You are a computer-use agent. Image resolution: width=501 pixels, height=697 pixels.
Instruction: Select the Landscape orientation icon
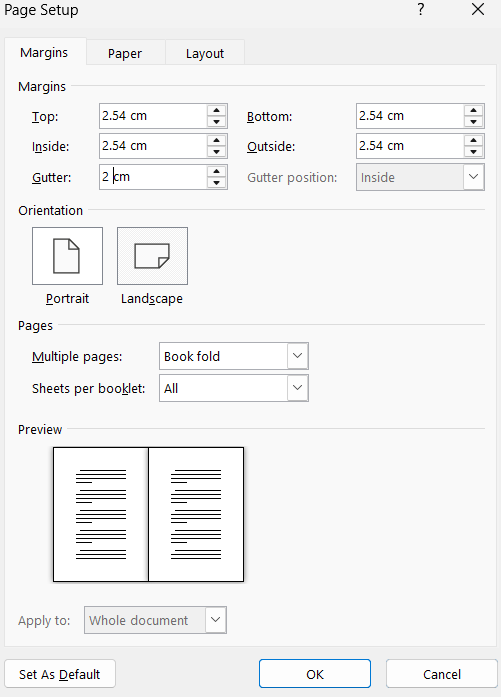coord(152,256)
